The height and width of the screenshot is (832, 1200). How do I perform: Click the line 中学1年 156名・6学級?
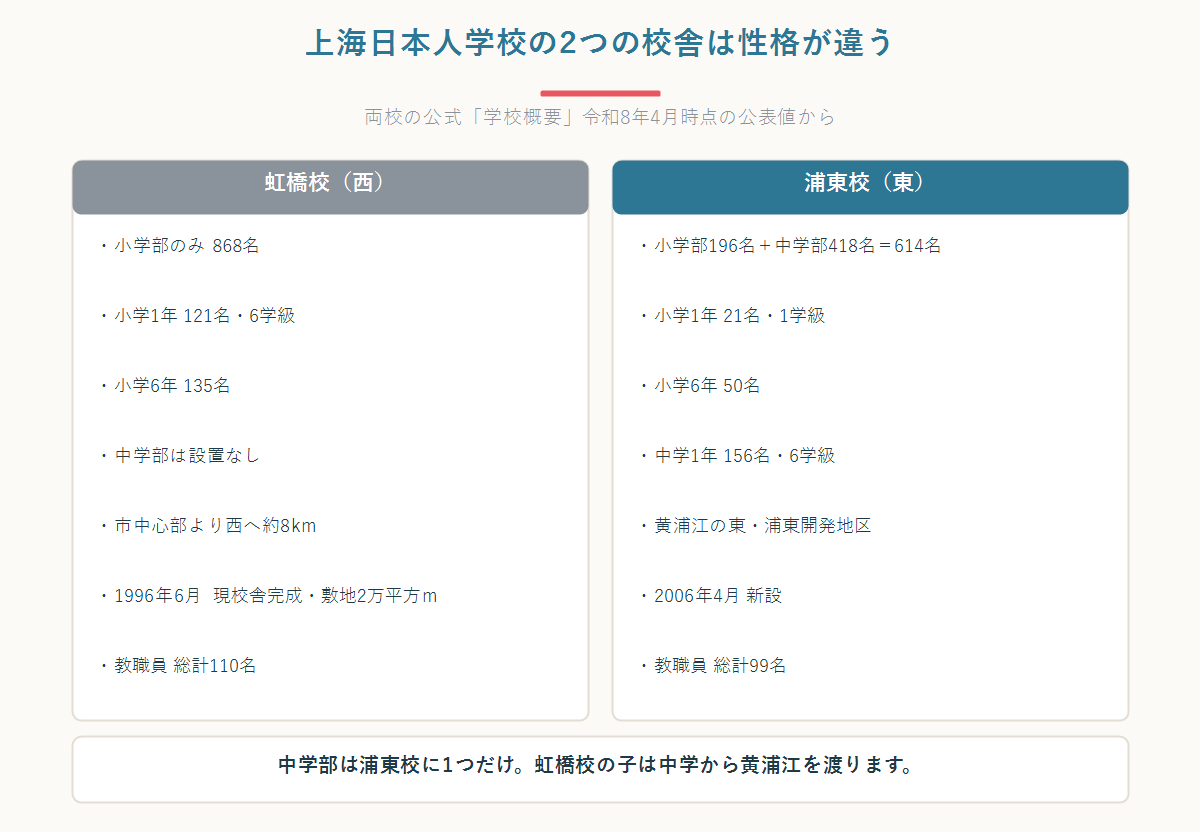tap(736, 455)
